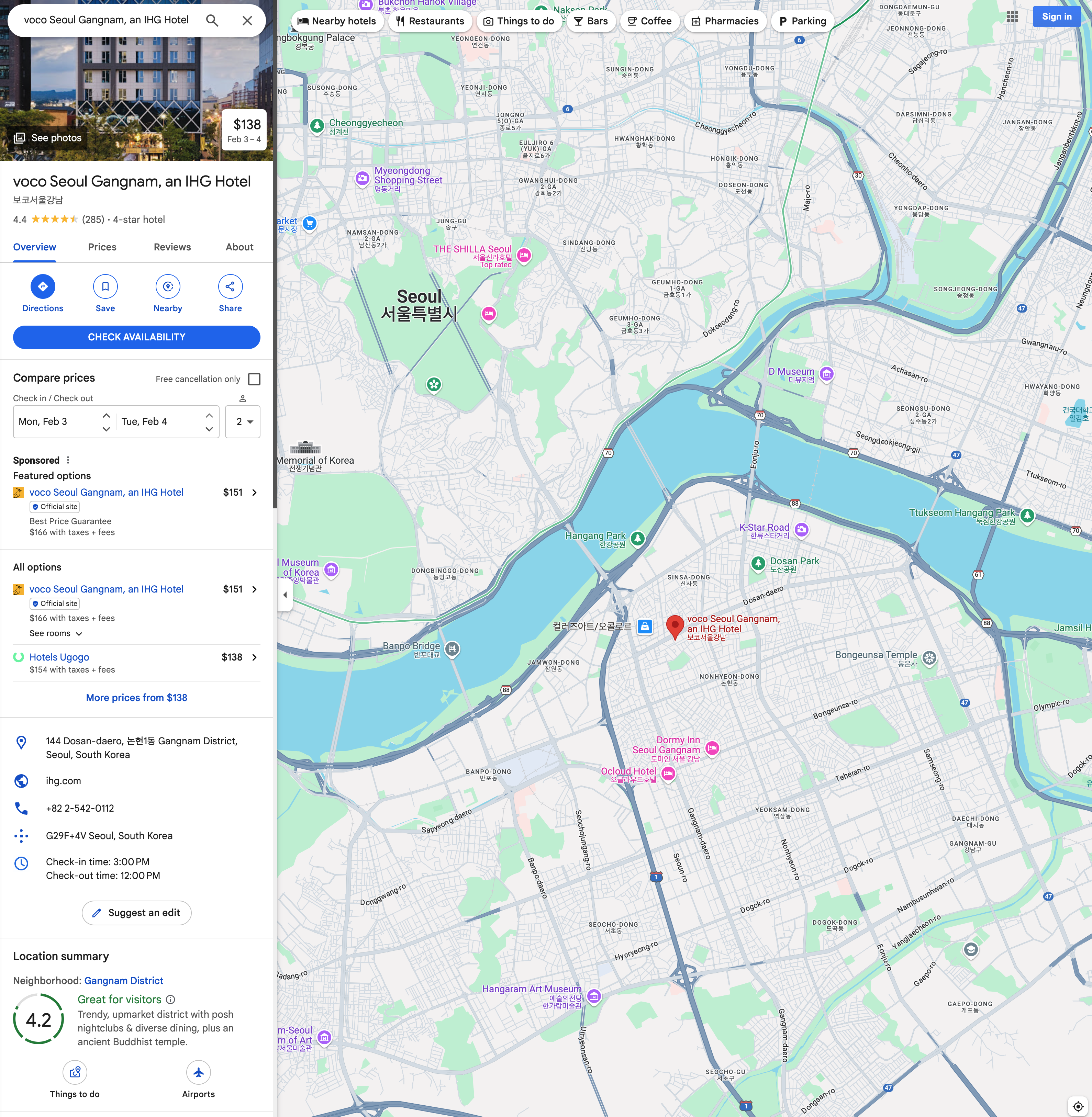Switch to the Reviews tab
Image resolution: width=1092 pixels, height=1117 pixels.
[x=172, y=247]
